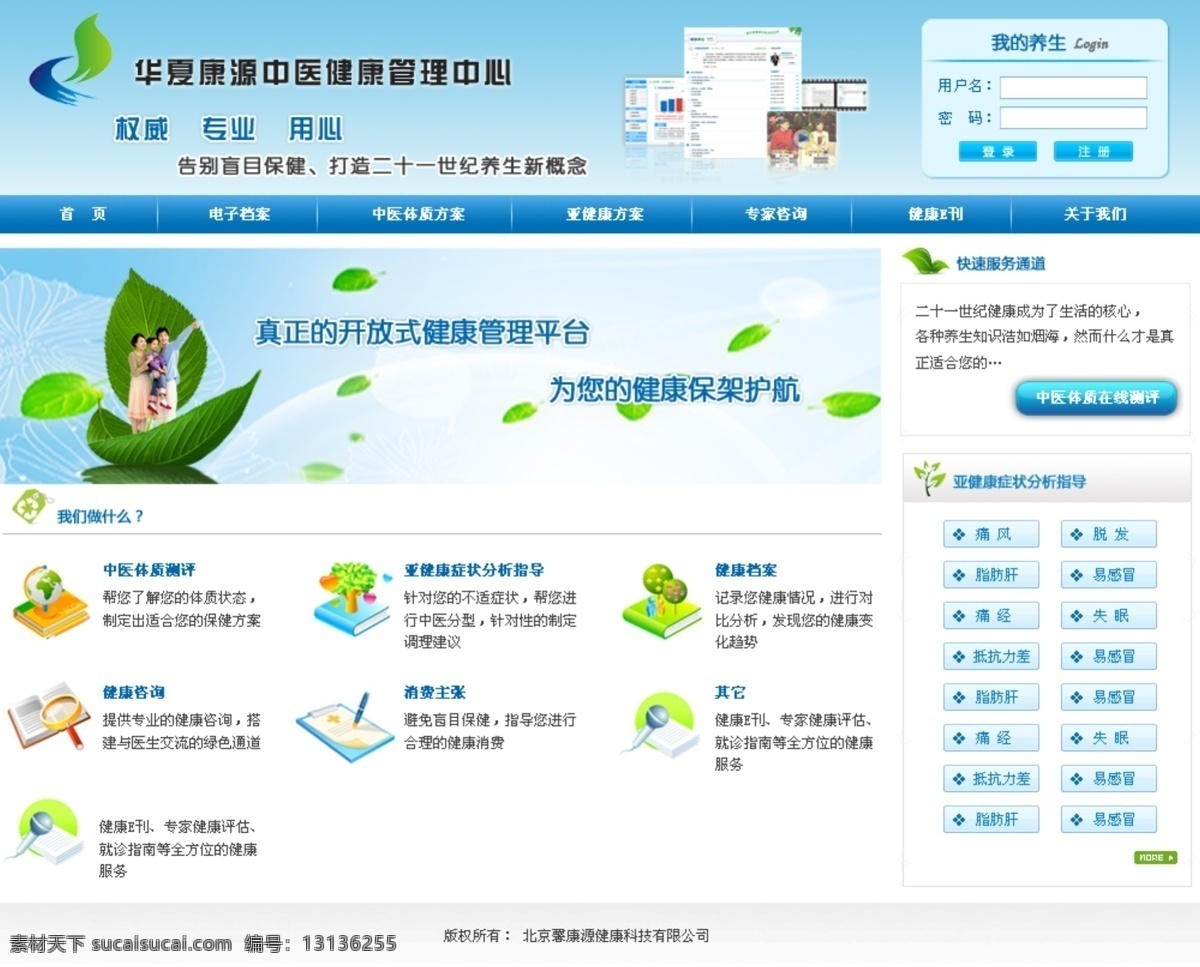Open the 其它 heading link
Image resolution: width=1200 pixels, height=967 pixels.
pos(730,692)
